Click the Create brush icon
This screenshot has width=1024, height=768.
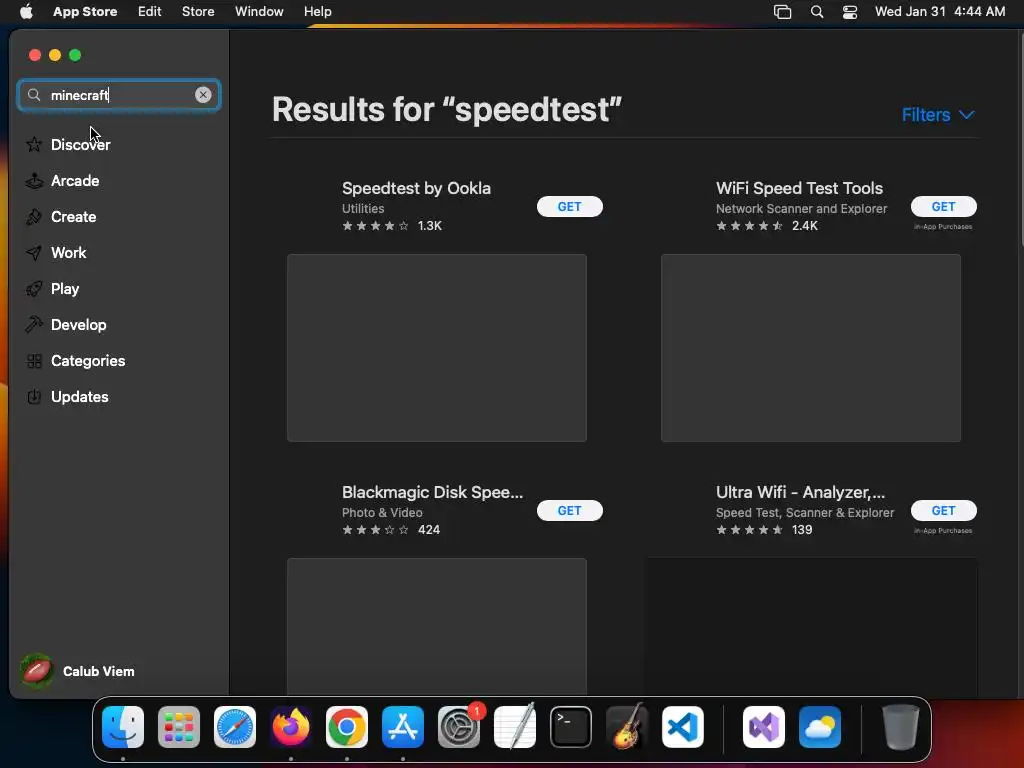click(x=34, y=217)
